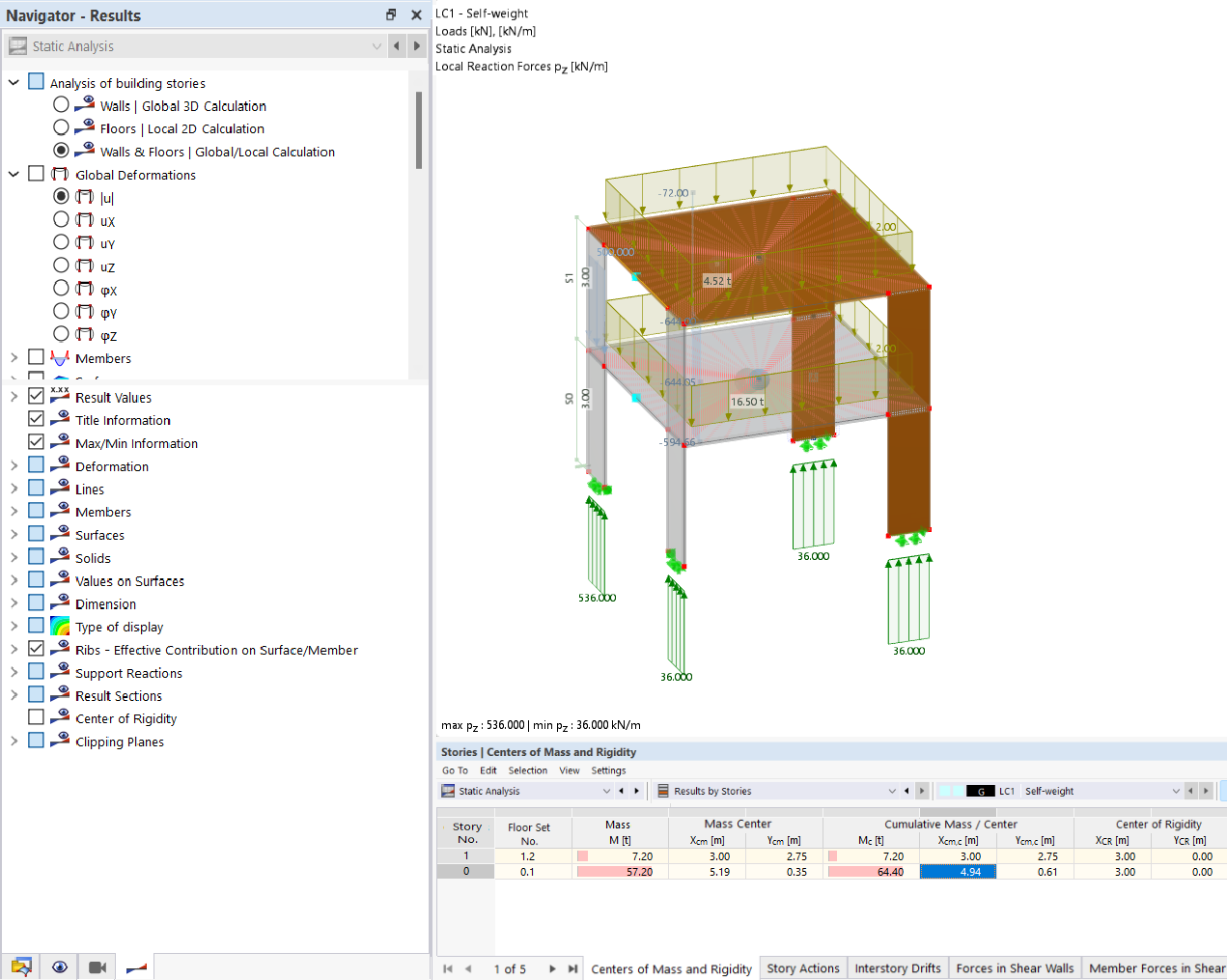Click Center of Rigidity tree icon

(60, 717)
